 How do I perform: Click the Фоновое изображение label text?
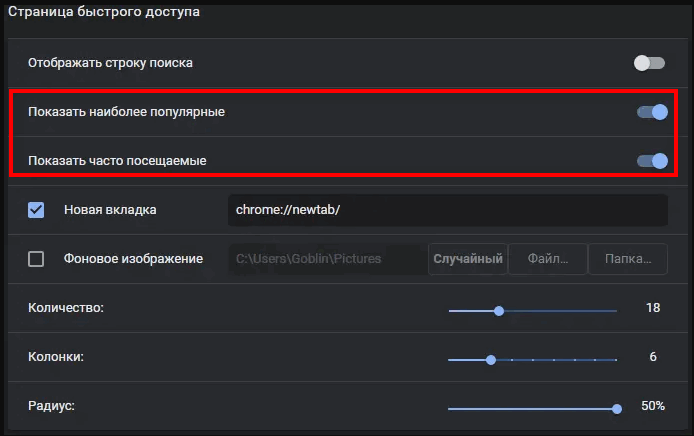point(133,259)
